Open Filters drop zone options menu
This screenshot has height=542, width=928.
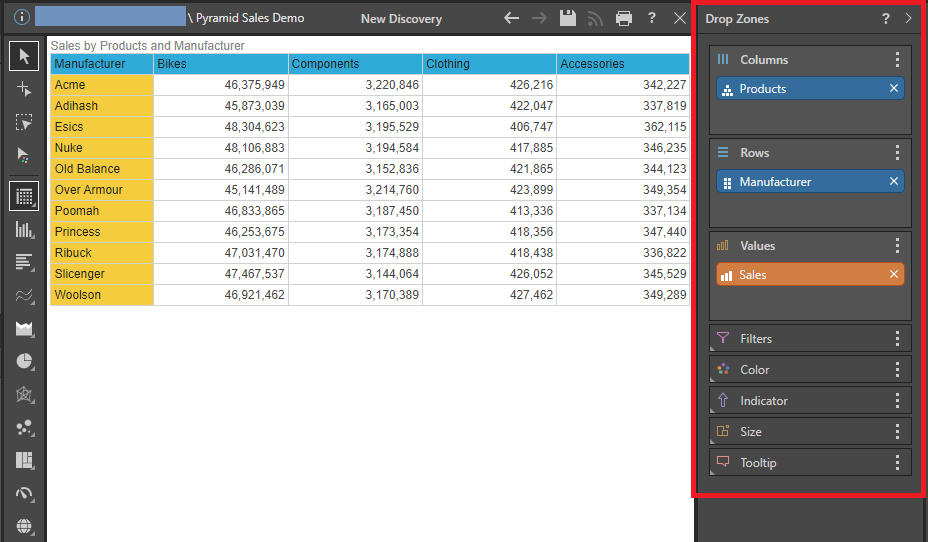[897, 339]
